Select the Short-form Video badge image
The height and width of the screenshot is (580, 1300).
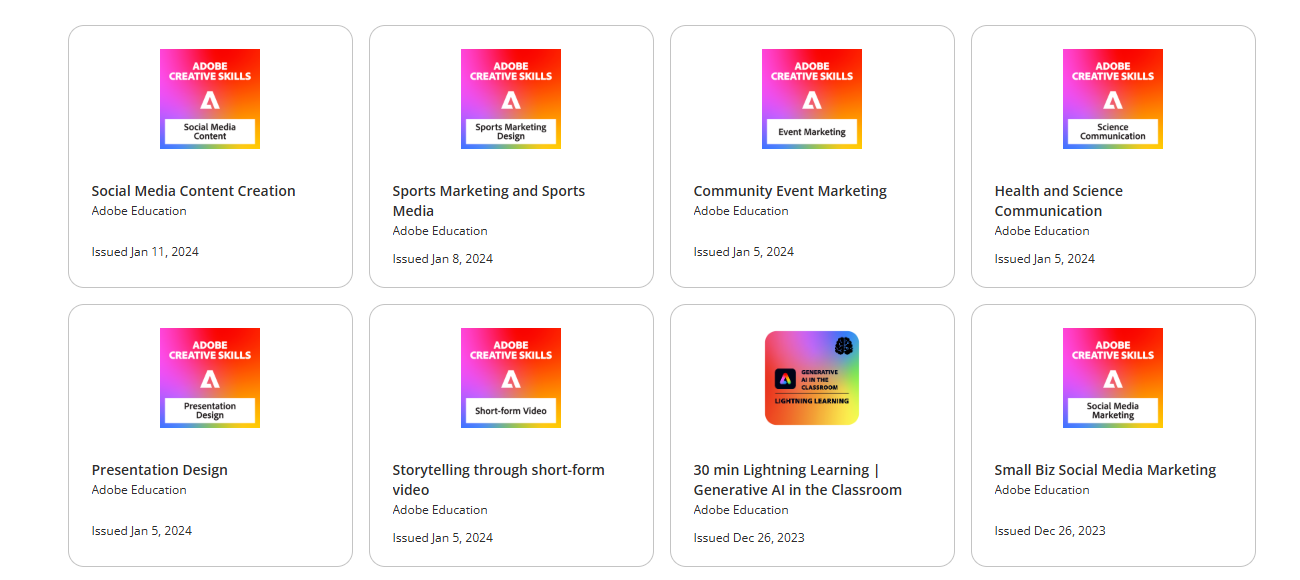click(510, 378)
